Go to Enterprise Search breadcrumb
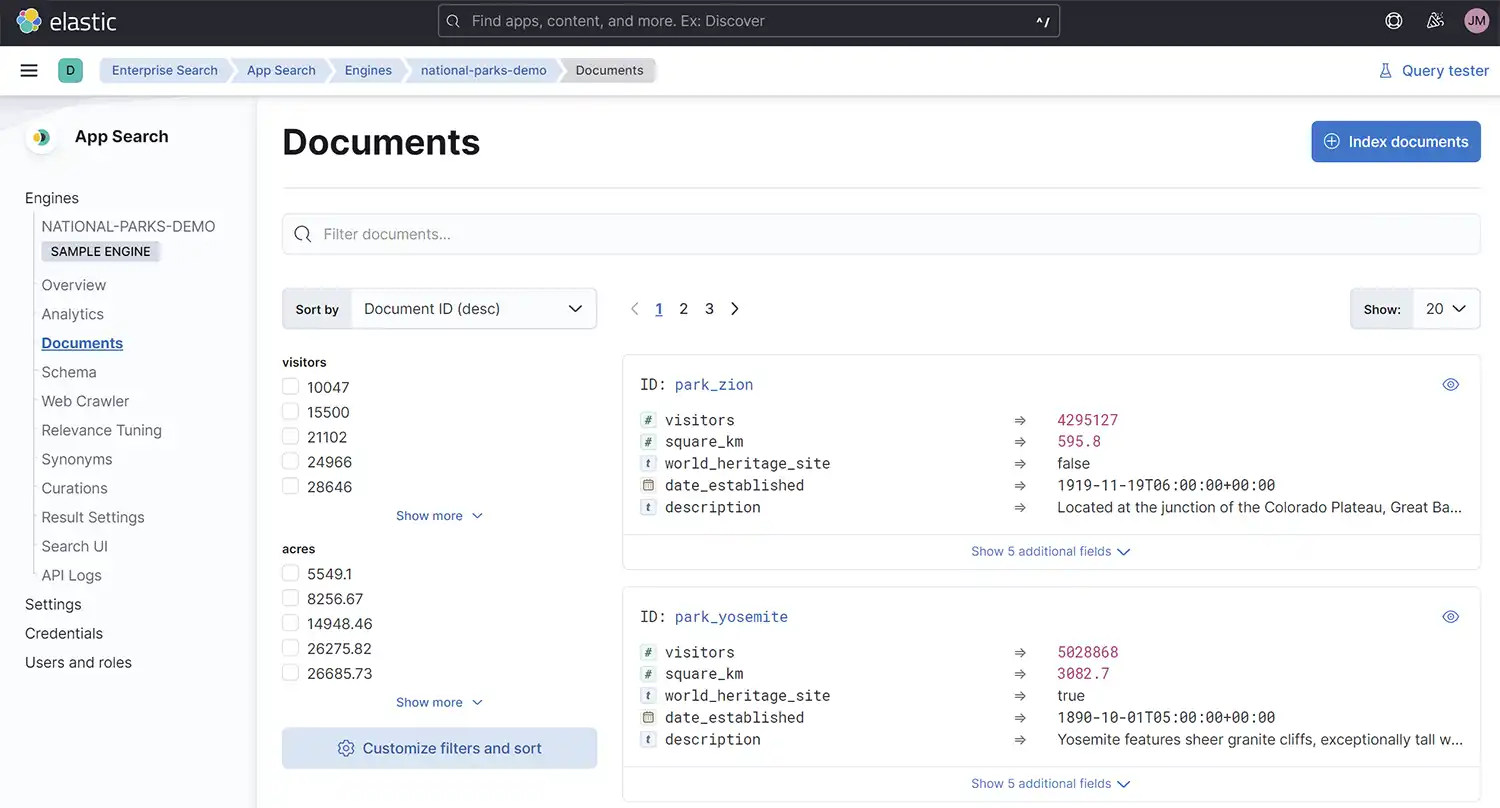The height and width of the screenshot is (808, 1500). click(x=164, y=70)
